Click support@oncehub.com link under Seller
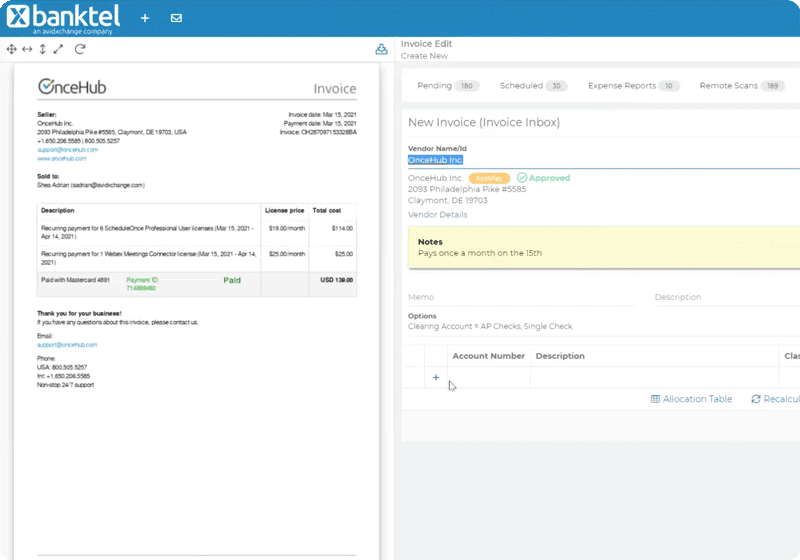Screen dimensions: 800x560 pos(67,150)
